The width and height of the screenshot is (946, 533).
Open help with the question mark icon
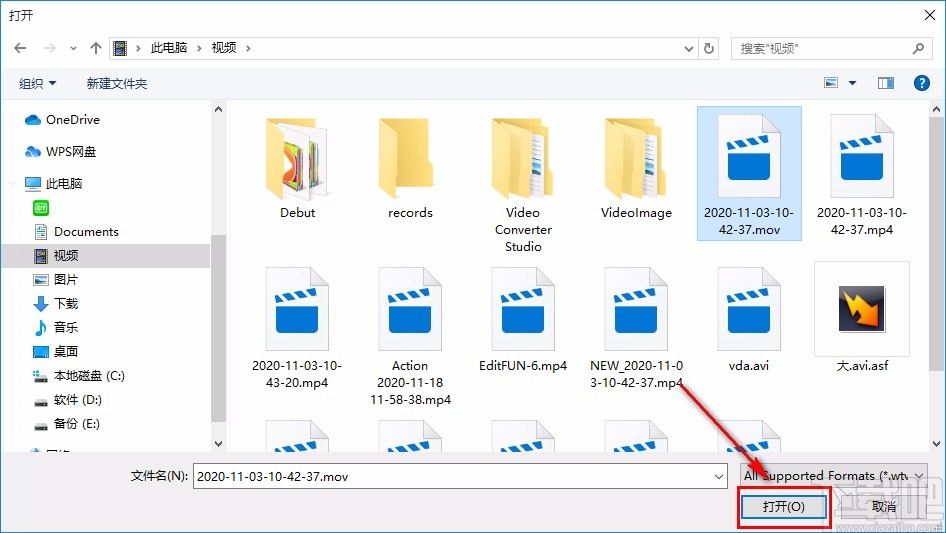(x=922, y=83)
